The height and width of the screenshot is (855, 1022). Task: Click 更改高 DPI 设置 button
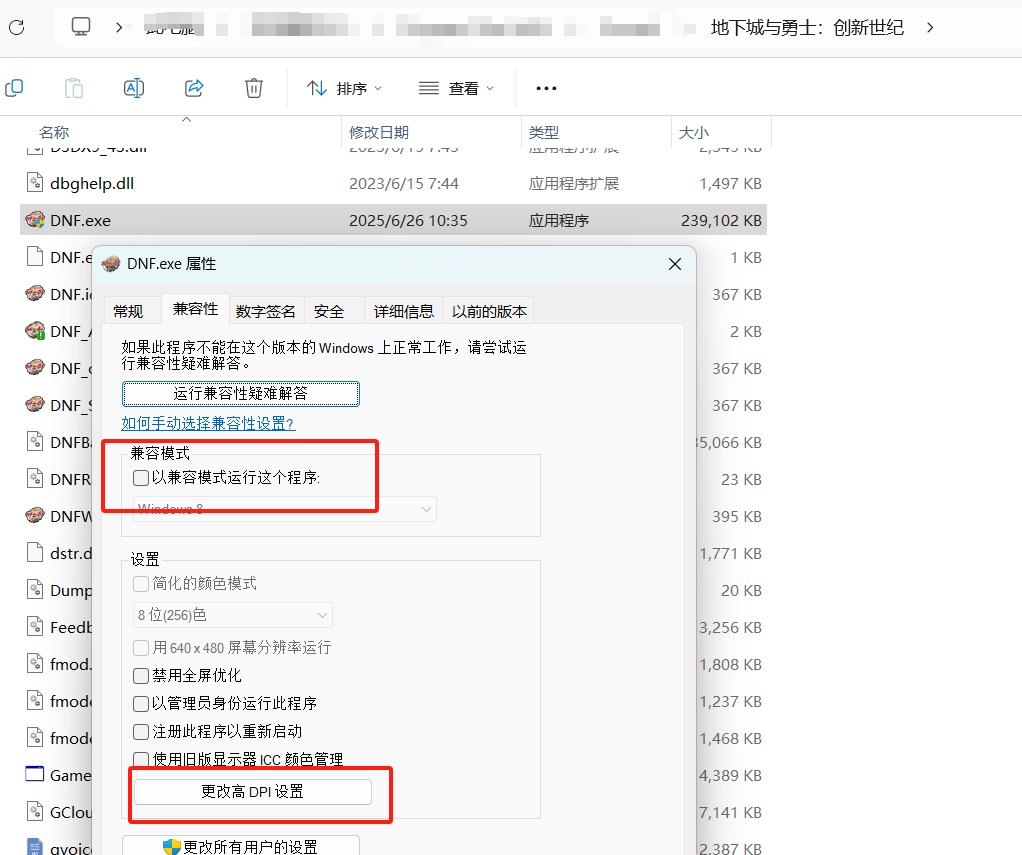click(253, 792)
